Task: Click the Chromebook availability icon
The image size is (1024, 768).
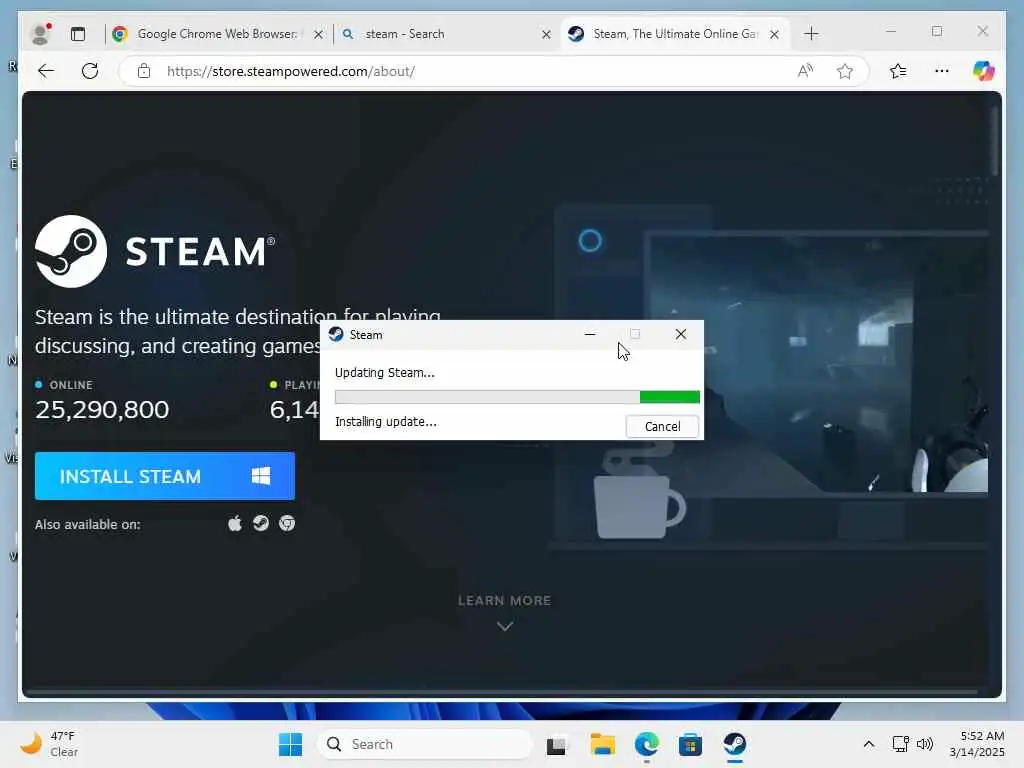Action: pos(287,523)
